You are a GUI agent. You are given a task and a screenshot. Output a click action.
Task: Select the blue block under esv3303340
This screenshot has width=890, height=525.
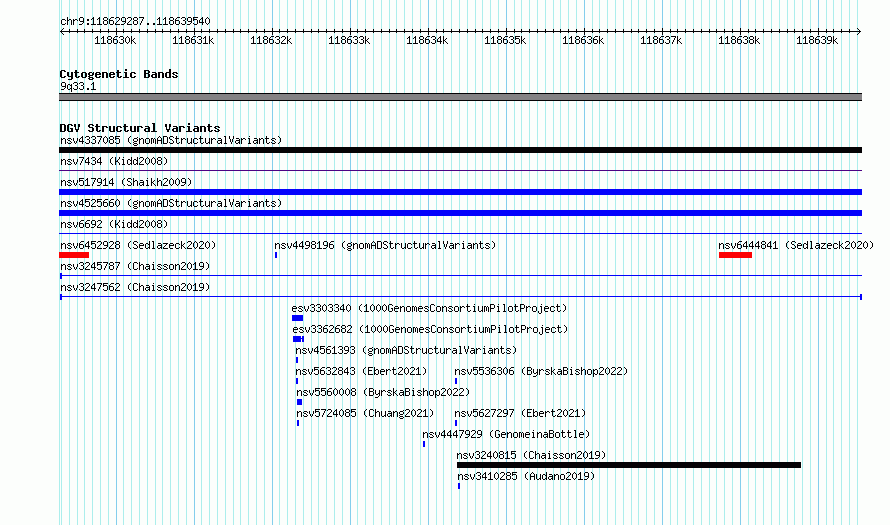pos(297,318)
